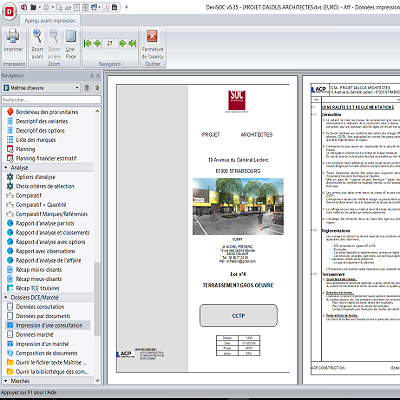The height and width of the screenshot is (400, 400).
Task: Close the Navigateur panel
Action: click(x=98, y=76)
